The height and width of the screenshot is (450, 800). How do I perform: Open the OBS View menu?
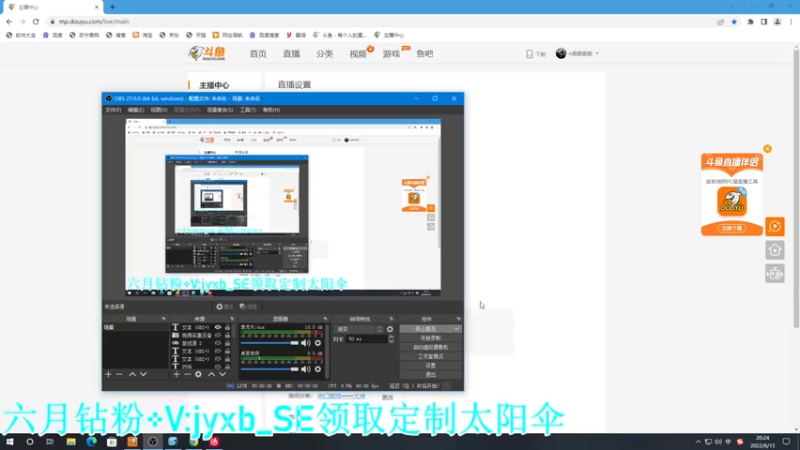tap(159, 110)
